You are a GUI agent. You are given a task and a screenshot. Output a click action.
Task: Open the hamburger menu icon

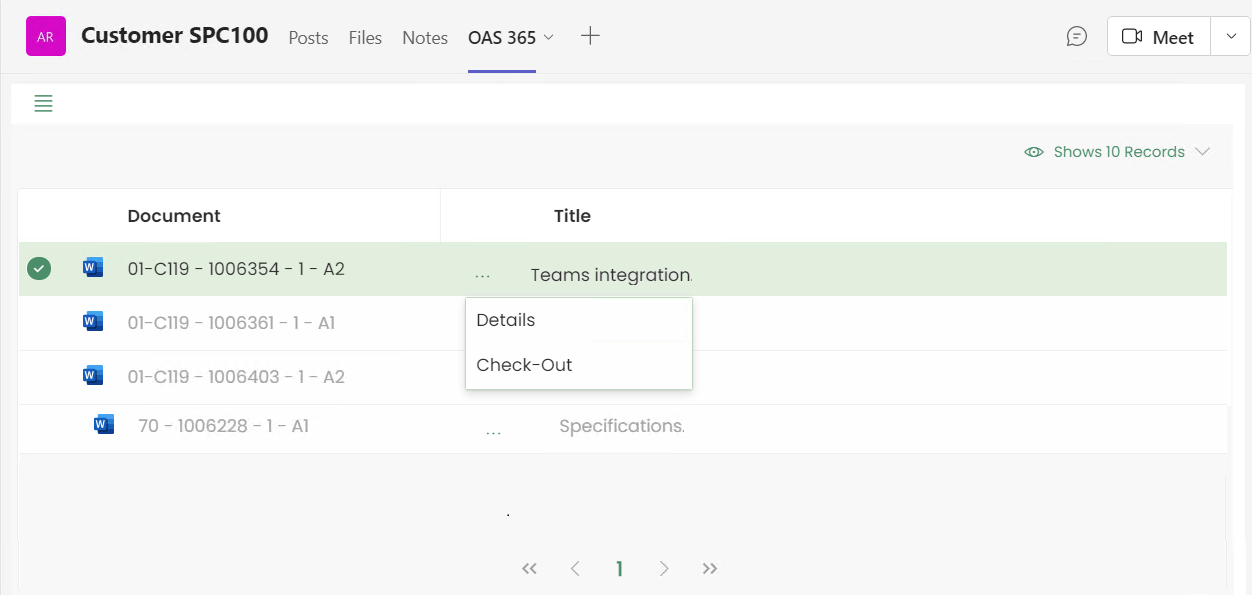pyautogui.click(x=43, y=103)
